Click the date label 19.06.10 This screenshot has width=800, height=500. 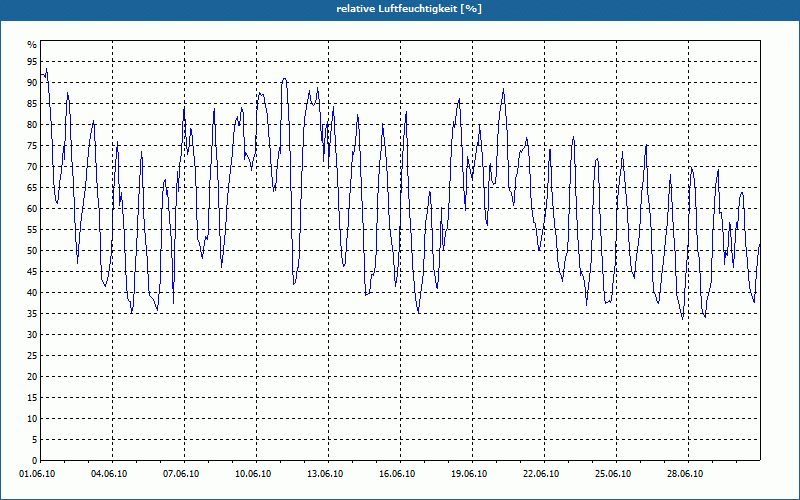[x=469, y=474]
